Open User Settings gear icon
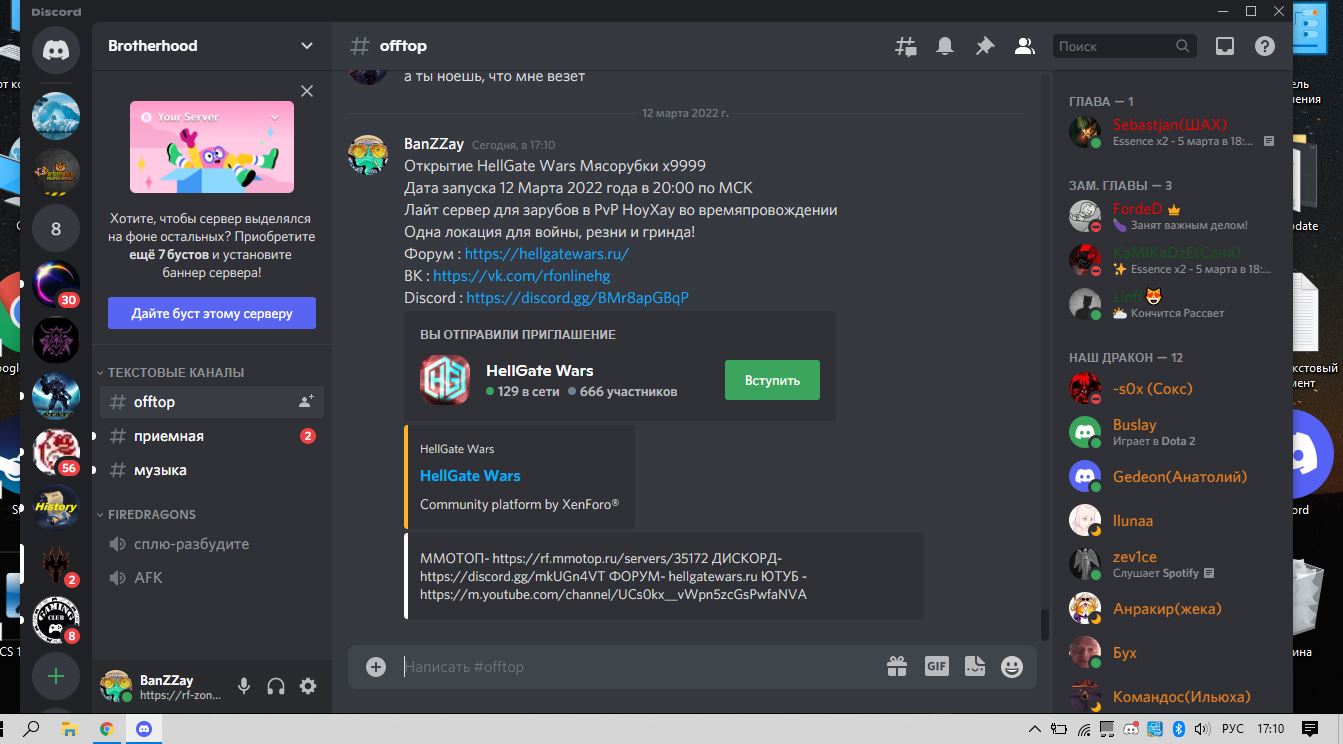 [x=308, y=686]
